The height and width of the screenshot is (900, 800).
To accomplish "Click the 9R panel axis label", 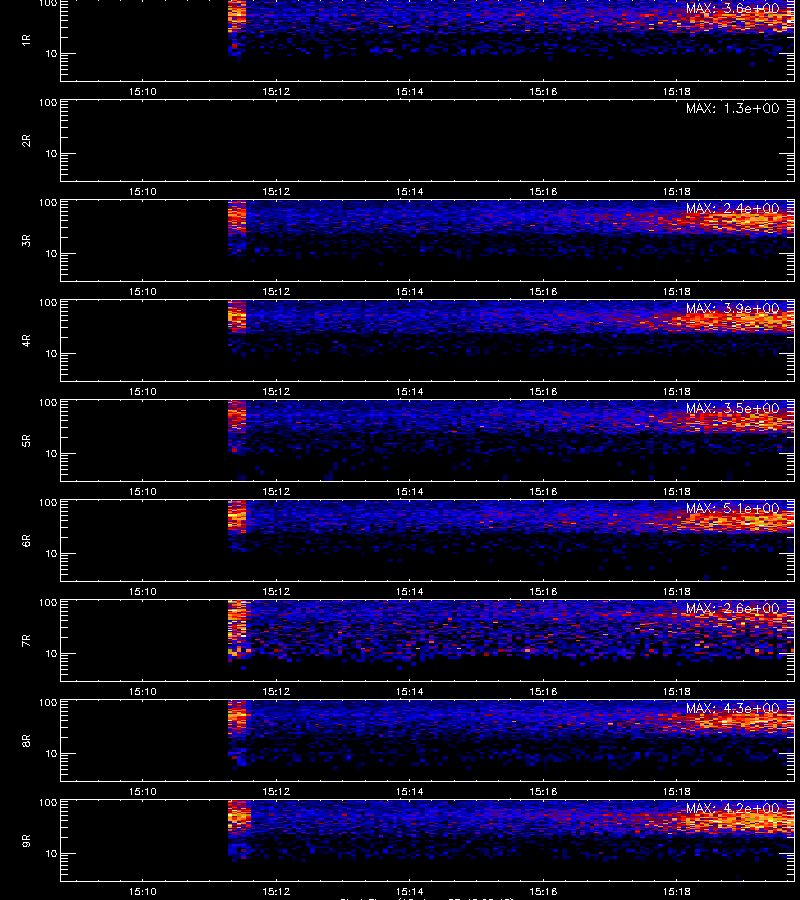I will tap(26, 841).
